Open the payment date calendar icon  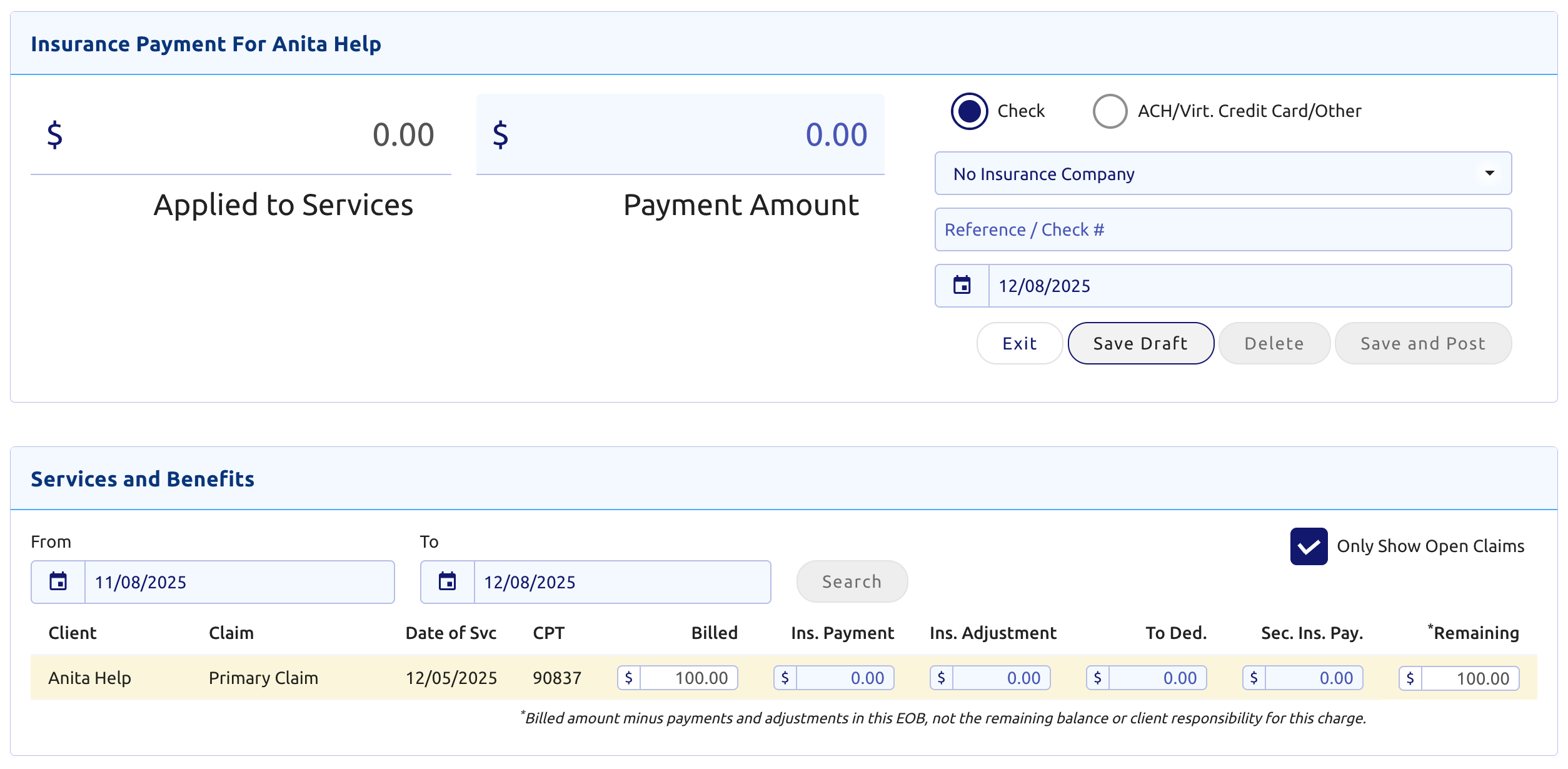pos(962,286)
